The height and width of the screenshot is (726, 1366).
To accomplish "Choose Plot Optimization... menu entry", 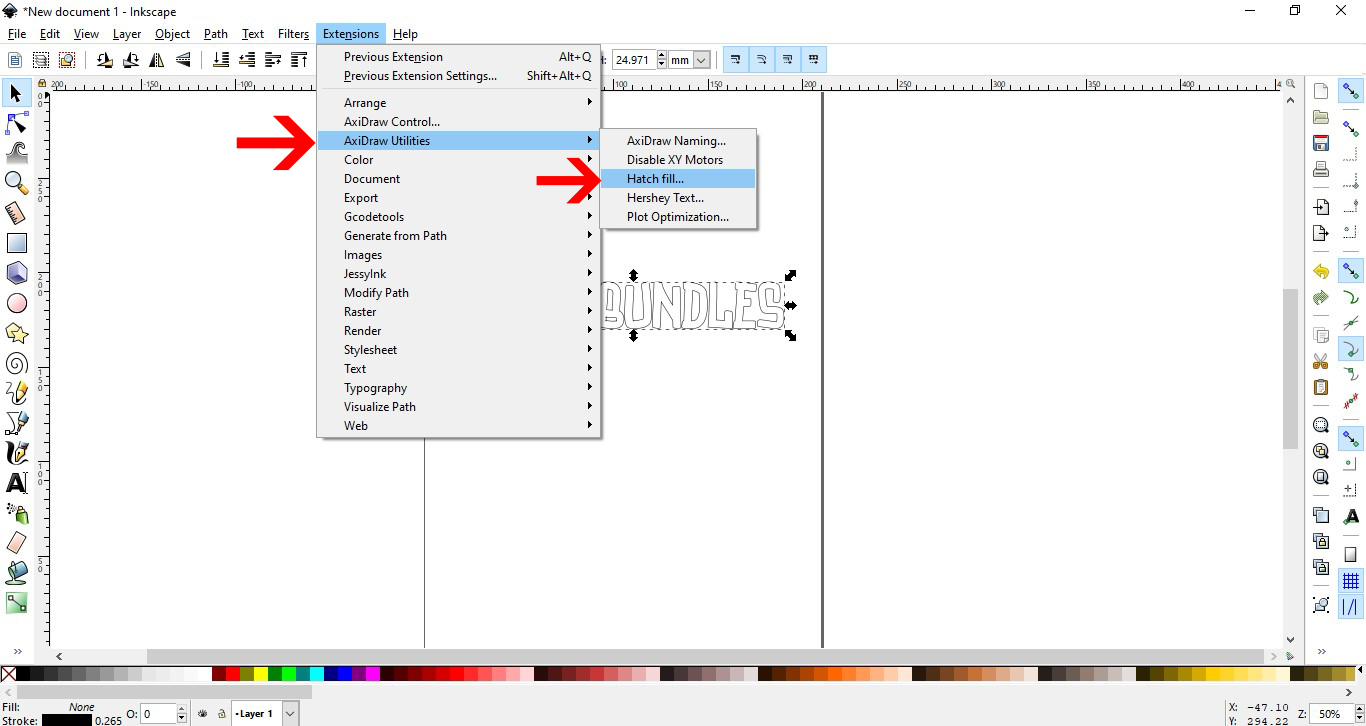I will point(678,217).
